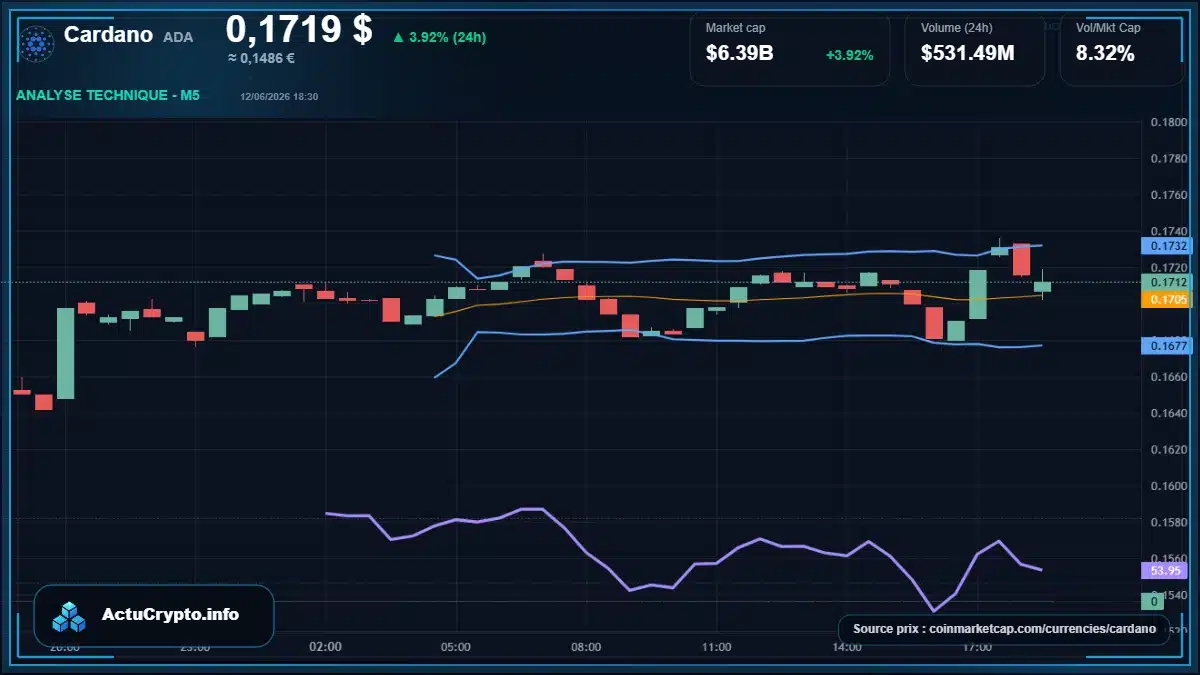Click the 05:00 time axis label
This screenshot has height=675, width=1200.
click(x=456, y=647)
